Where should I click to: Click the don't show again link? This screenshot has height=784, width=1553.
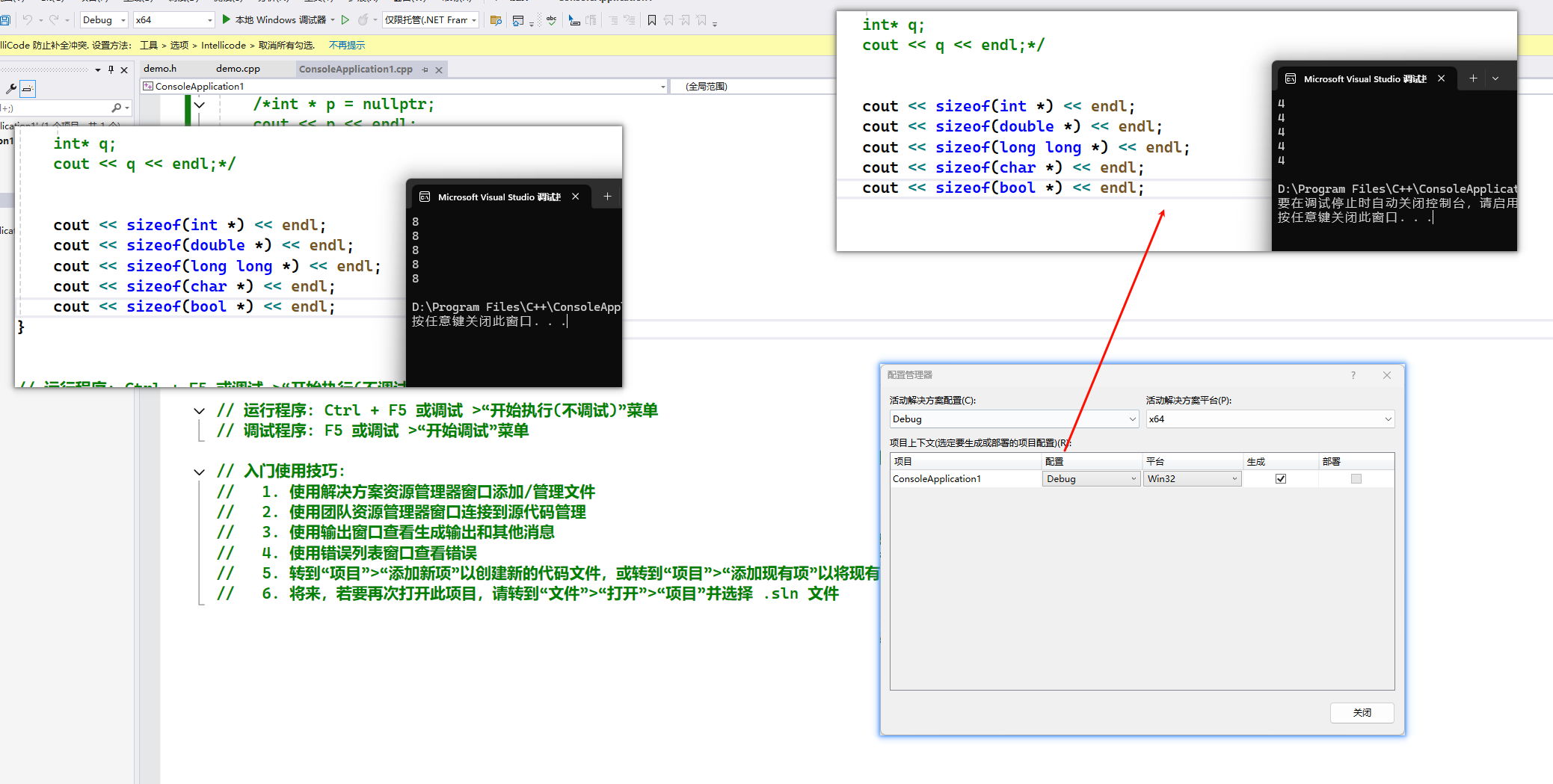click(347, 46)
